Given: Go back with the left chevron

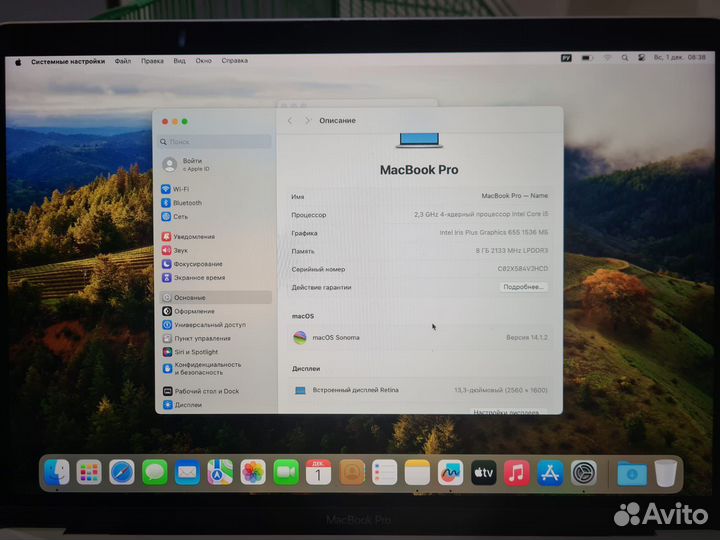Looking at the screenshot, I should (290, 120).
